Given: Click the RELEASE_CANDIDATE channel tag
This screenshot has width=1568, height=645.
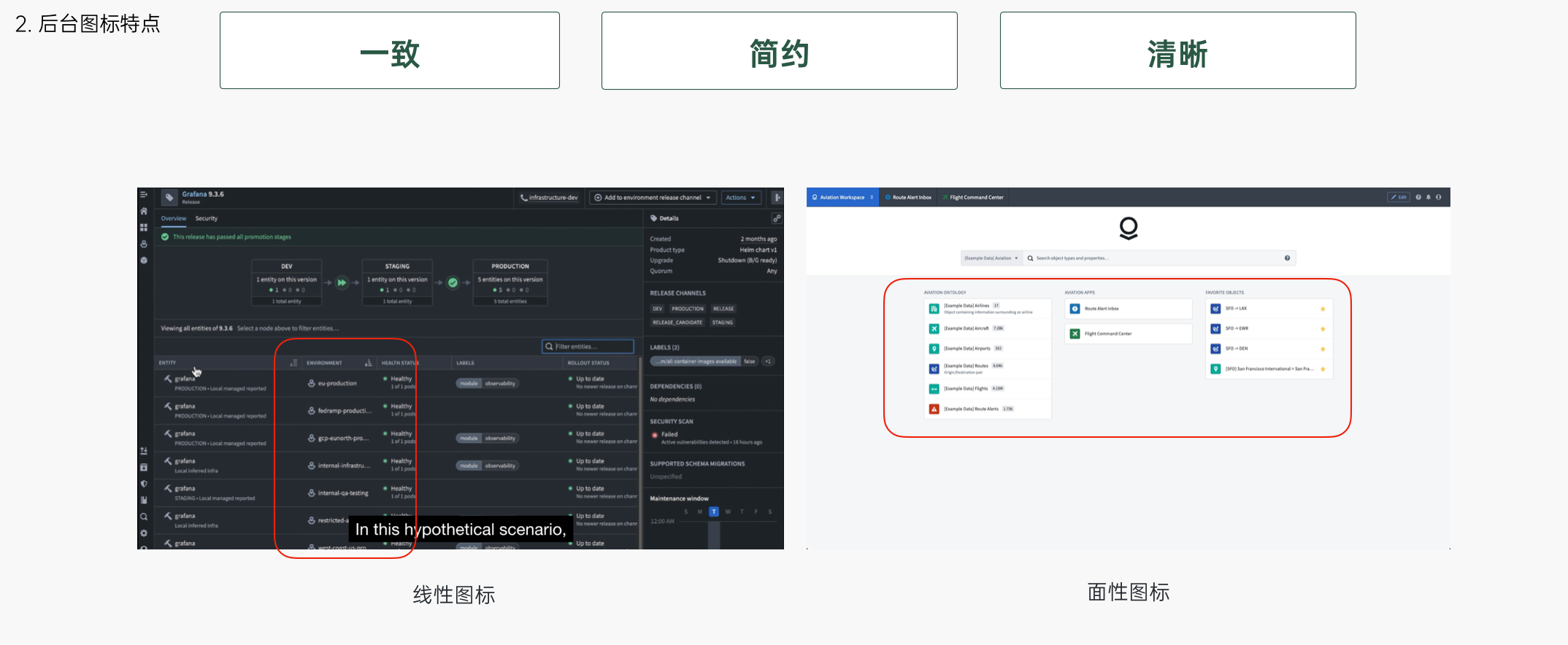Looking at the screenshot, I should point(677,322).
